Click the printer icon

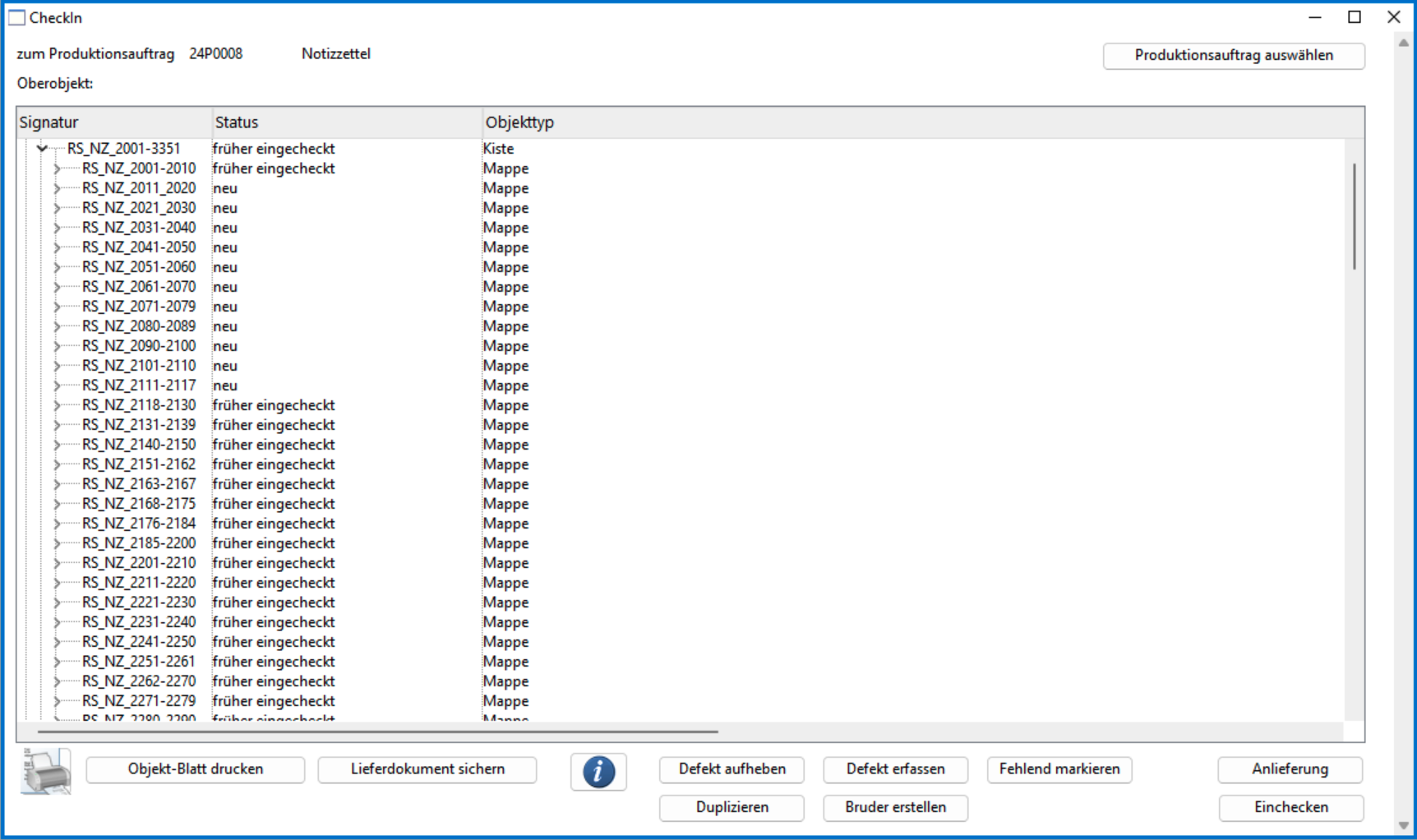tap(46, 771)
